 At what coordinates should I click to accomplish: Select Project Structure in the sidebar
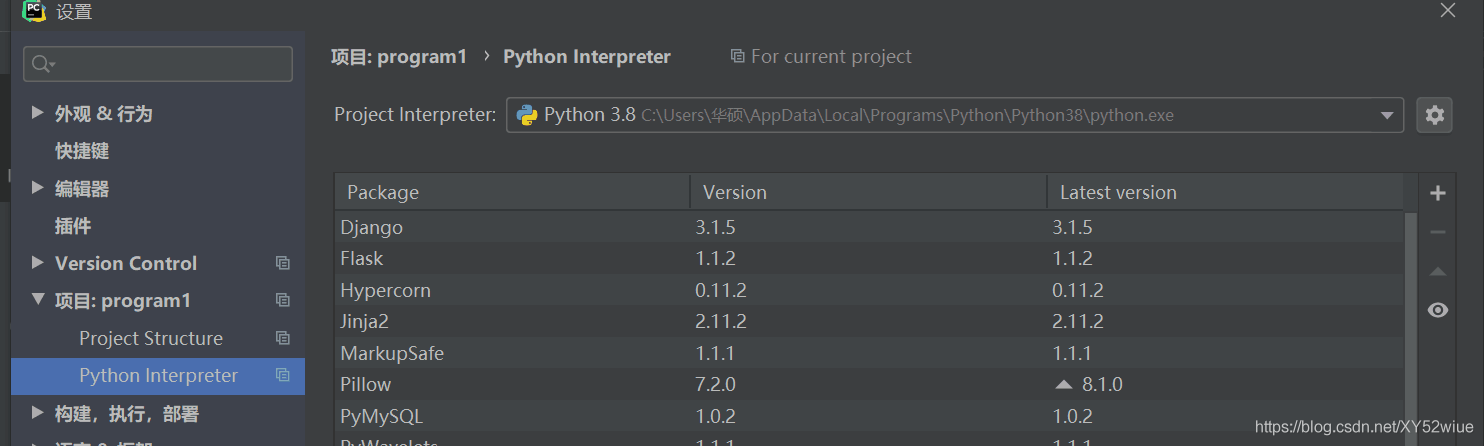[151, 338]
